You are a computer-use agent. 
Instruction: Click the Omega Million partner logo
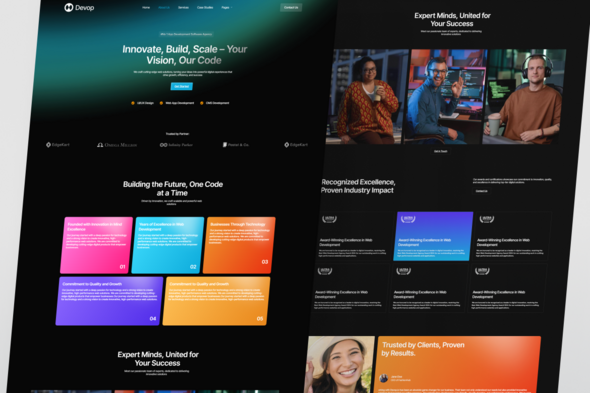pos(117,145)
